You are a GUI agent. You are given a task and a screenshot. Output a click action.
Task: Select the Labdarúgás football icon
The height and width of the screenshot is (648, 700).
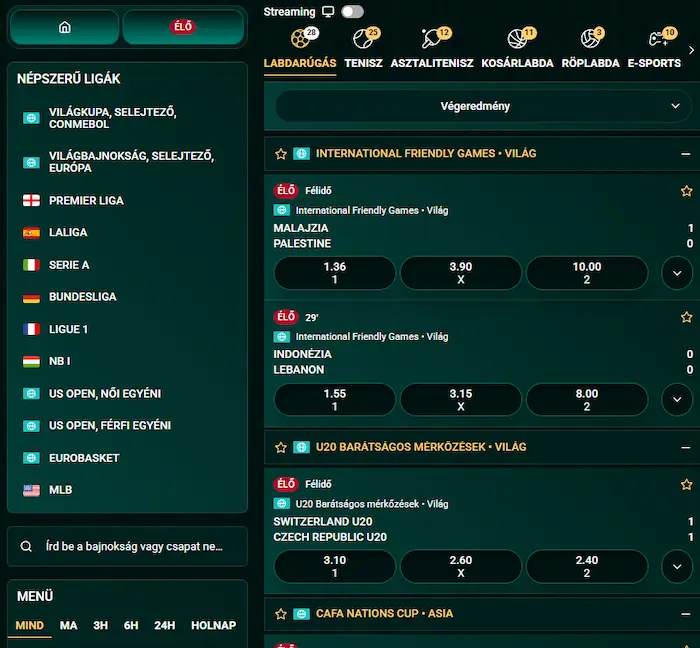click(x=300, y=39)
